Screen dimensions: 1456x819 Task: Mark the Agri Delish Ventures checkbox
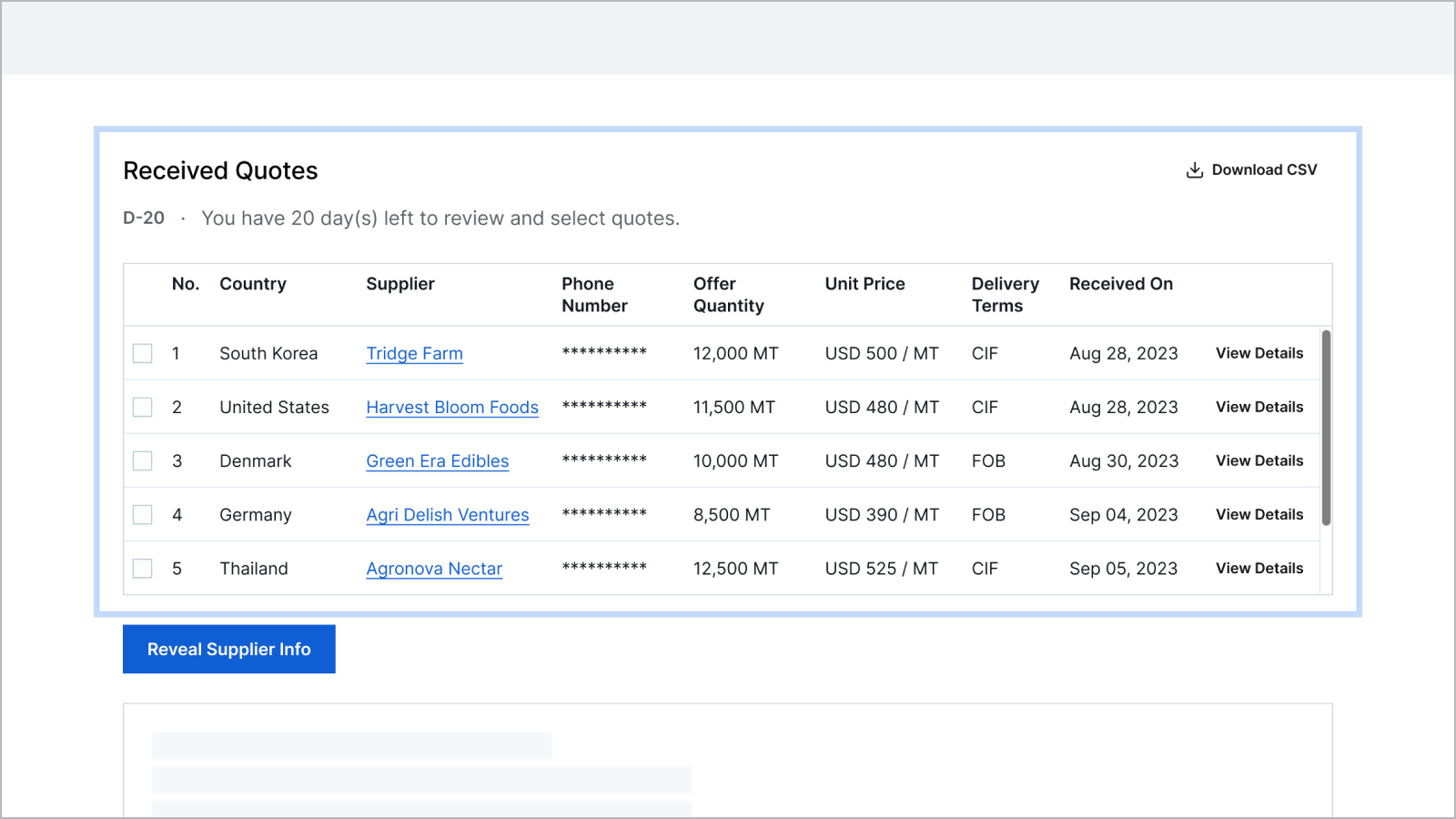click(143, 514)
